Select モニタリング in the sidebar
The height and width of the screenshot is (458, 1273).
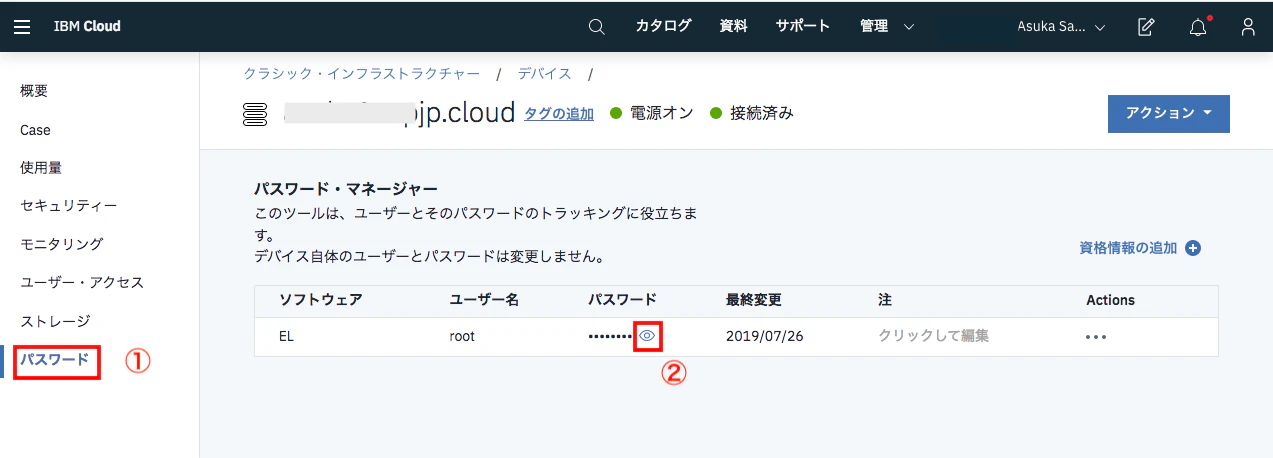click(x=62, y=243)
